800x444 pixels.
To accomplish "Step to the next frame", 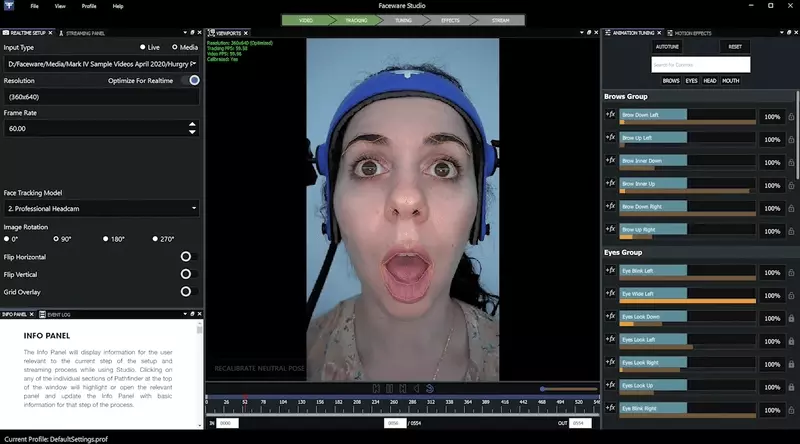I will 403,389.
